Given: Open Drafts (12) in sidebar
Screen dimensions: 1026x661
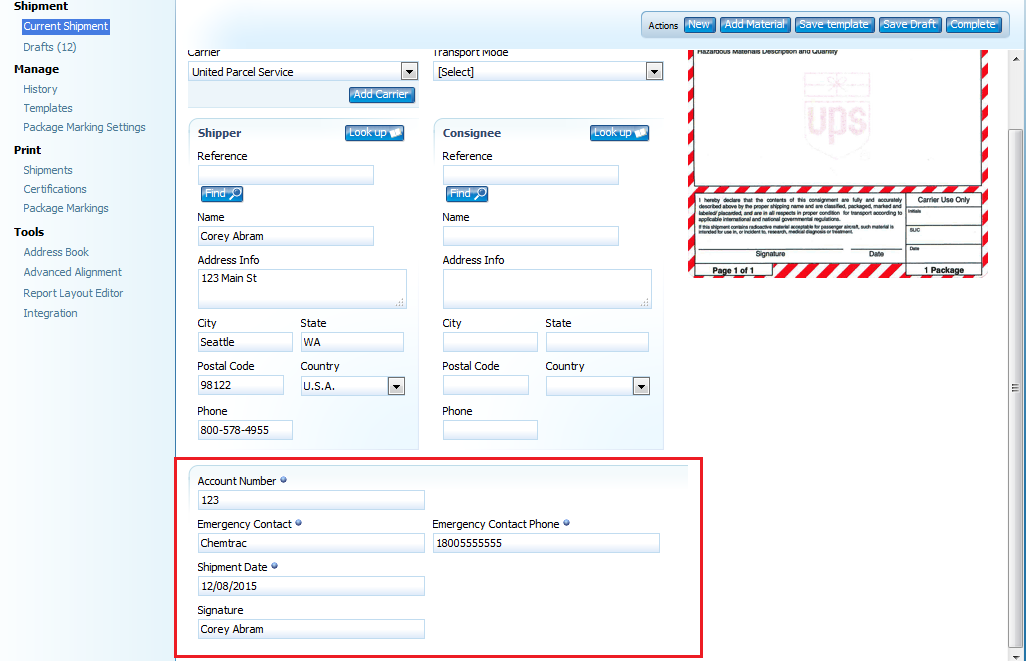Looking at the screenshot, I should coord(50,47).
